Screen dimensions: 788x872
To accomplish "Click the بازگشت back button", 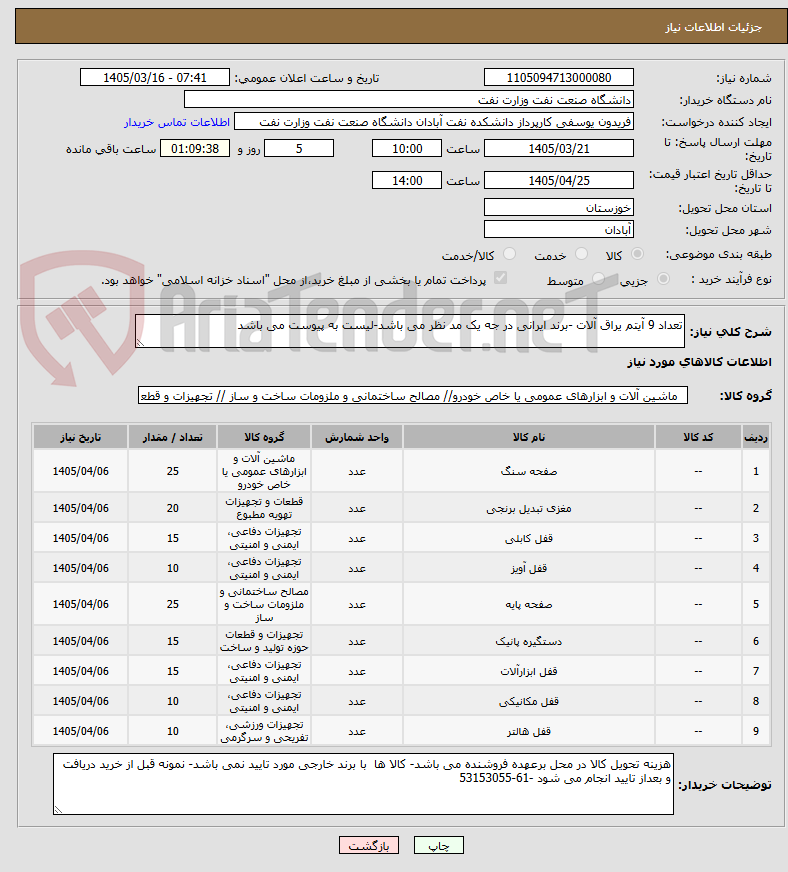I will coord(368,845).
